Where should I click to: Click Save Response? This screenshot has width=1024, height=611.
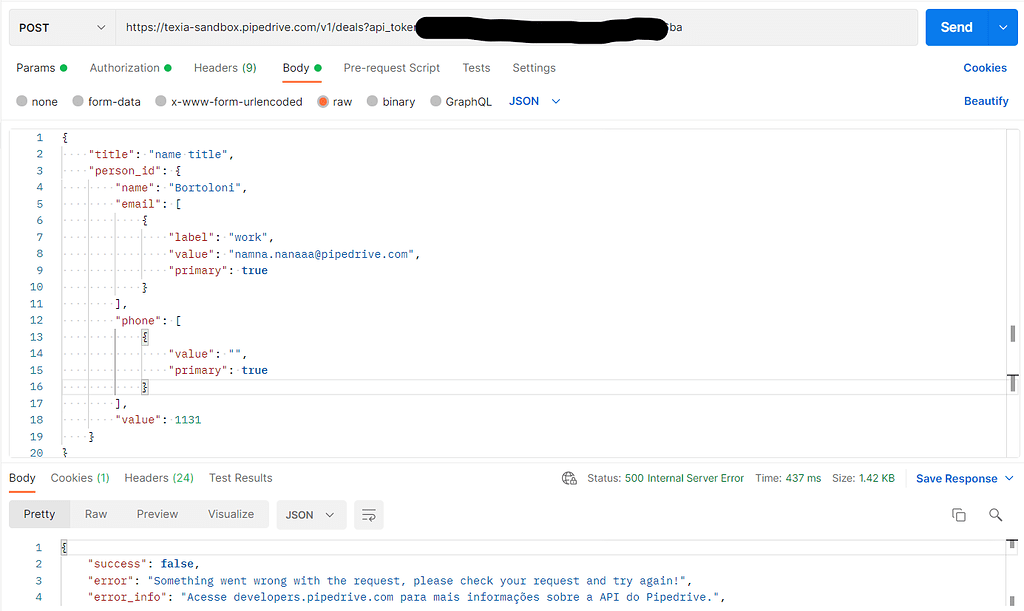(956, 478)
